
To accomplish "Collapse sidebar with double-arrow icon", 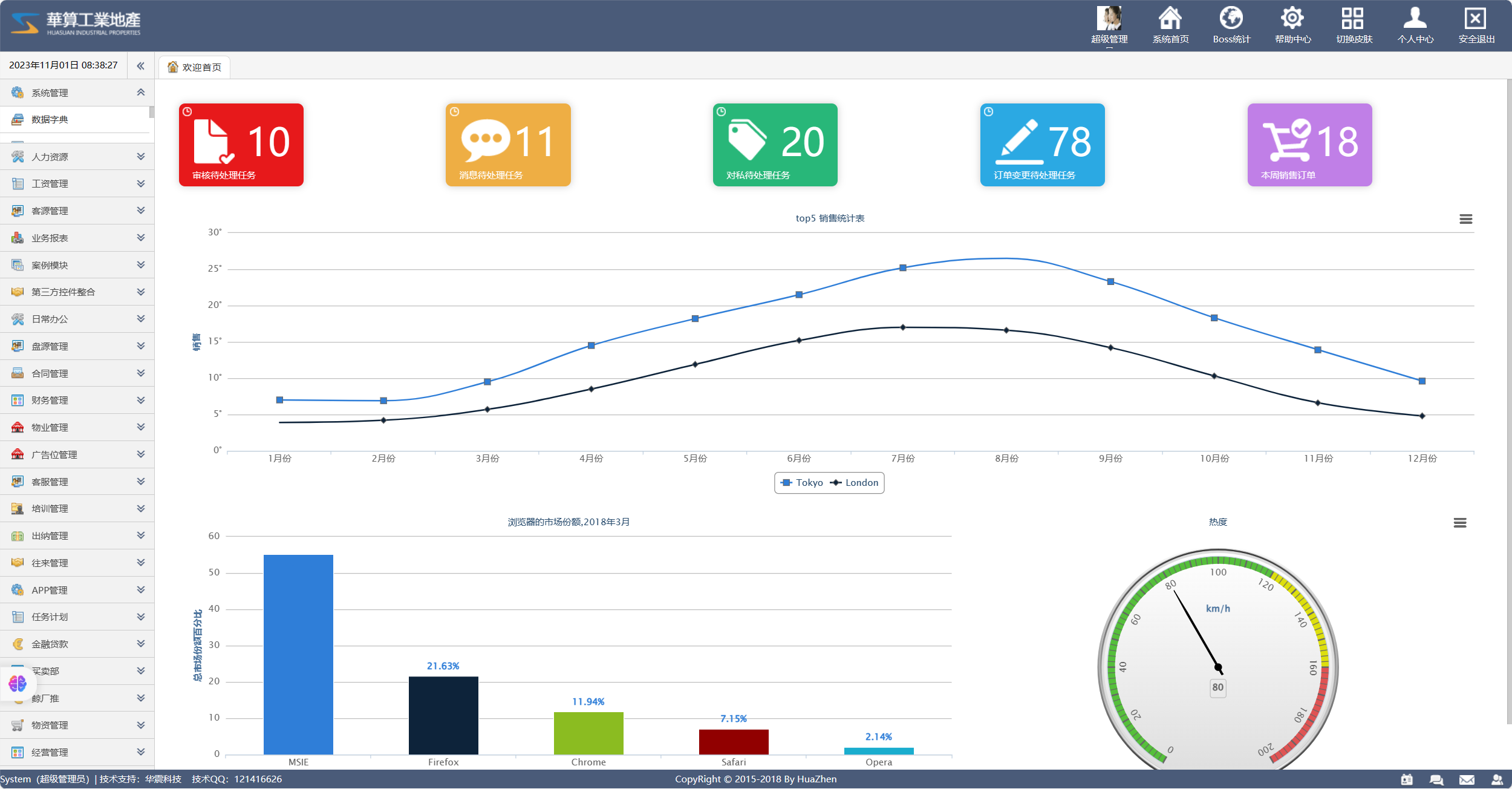I will (x=140, y=66).
